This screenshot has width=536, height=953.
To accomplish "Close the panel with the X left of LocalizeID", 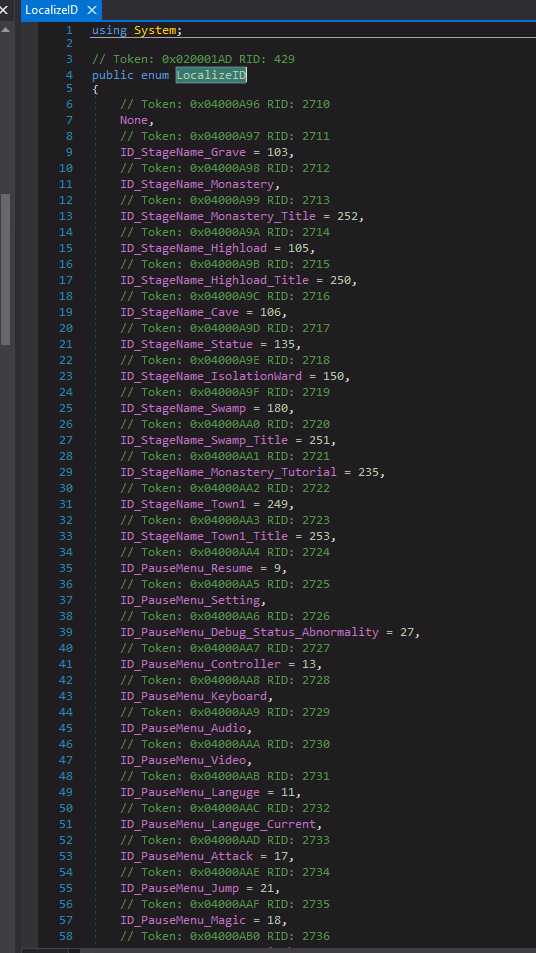I will (x=4, y=10).
